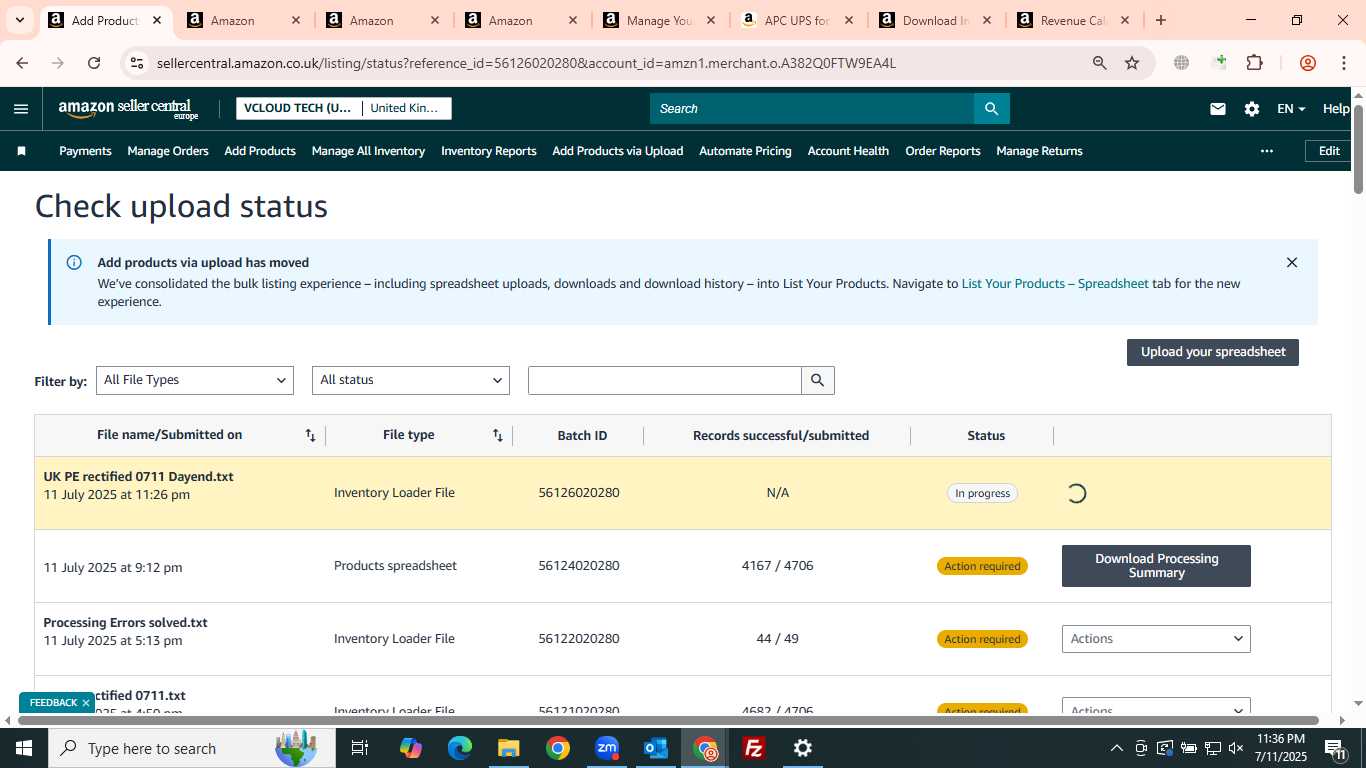Screen dimensions: 1366x768
Task: Open Manage Returns
Action: (1039, 151)
